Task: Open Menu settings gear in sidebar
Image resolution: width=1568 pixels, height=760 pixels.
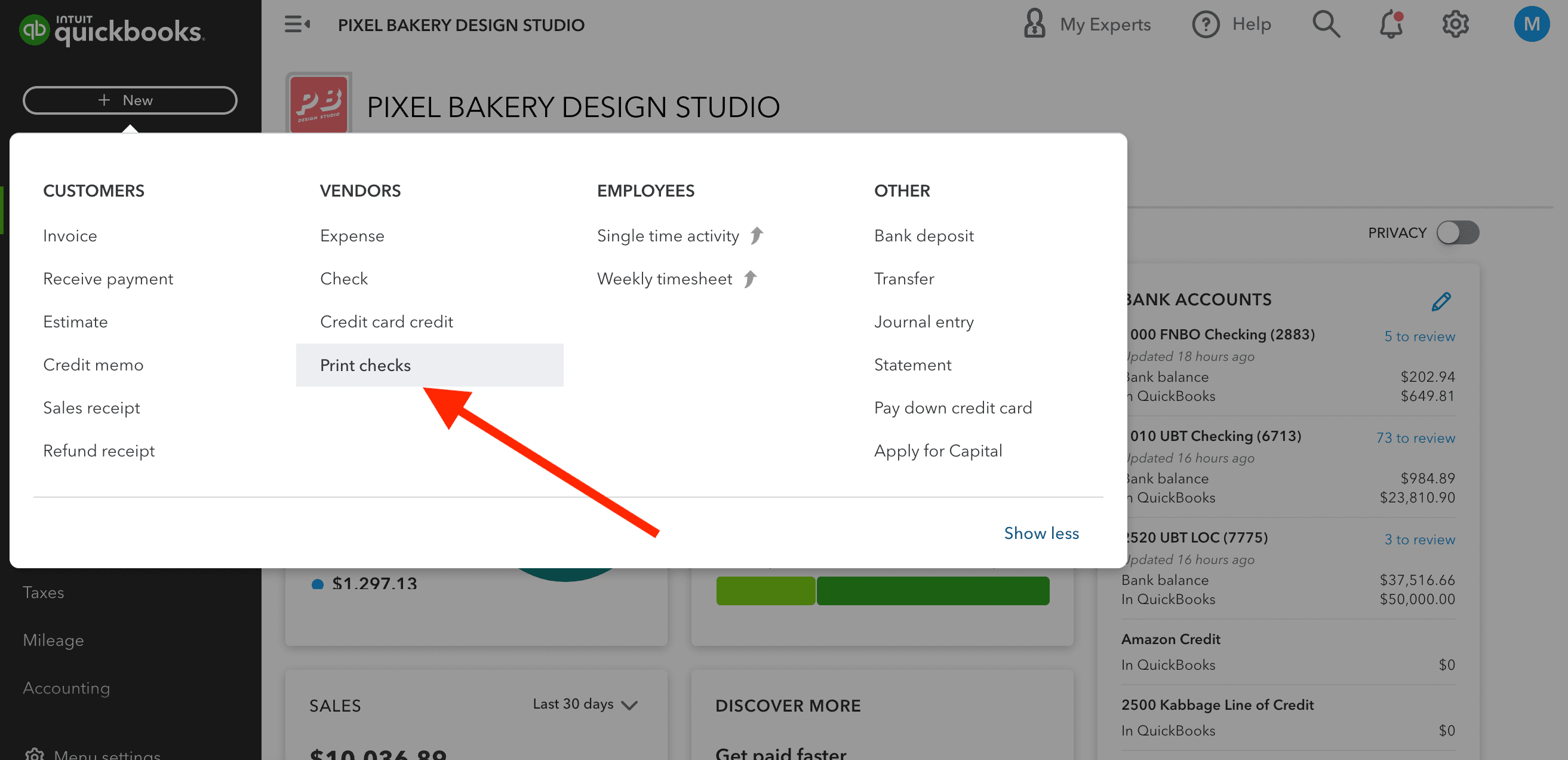Action: tap(35, 754)
